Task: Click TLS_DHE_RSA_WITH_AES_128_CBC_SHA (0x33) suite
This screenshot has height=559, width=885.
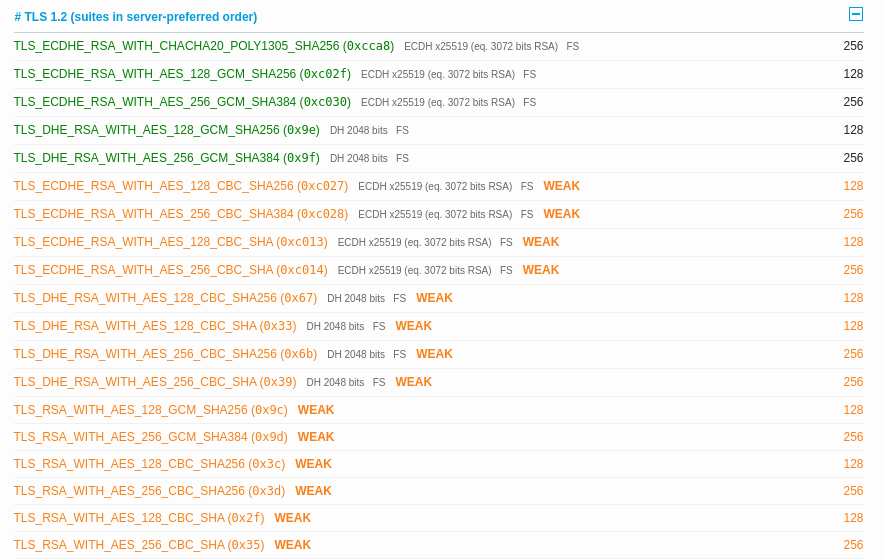Action: [x=154, y=326]
